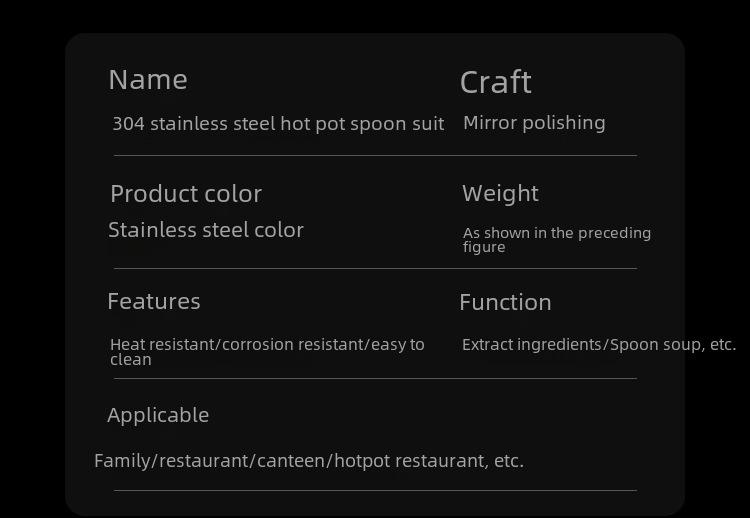The height and width of the screenshot is (518, 750).
Task: Select the Mirror polishing value
Action: [x=534, y=123]
